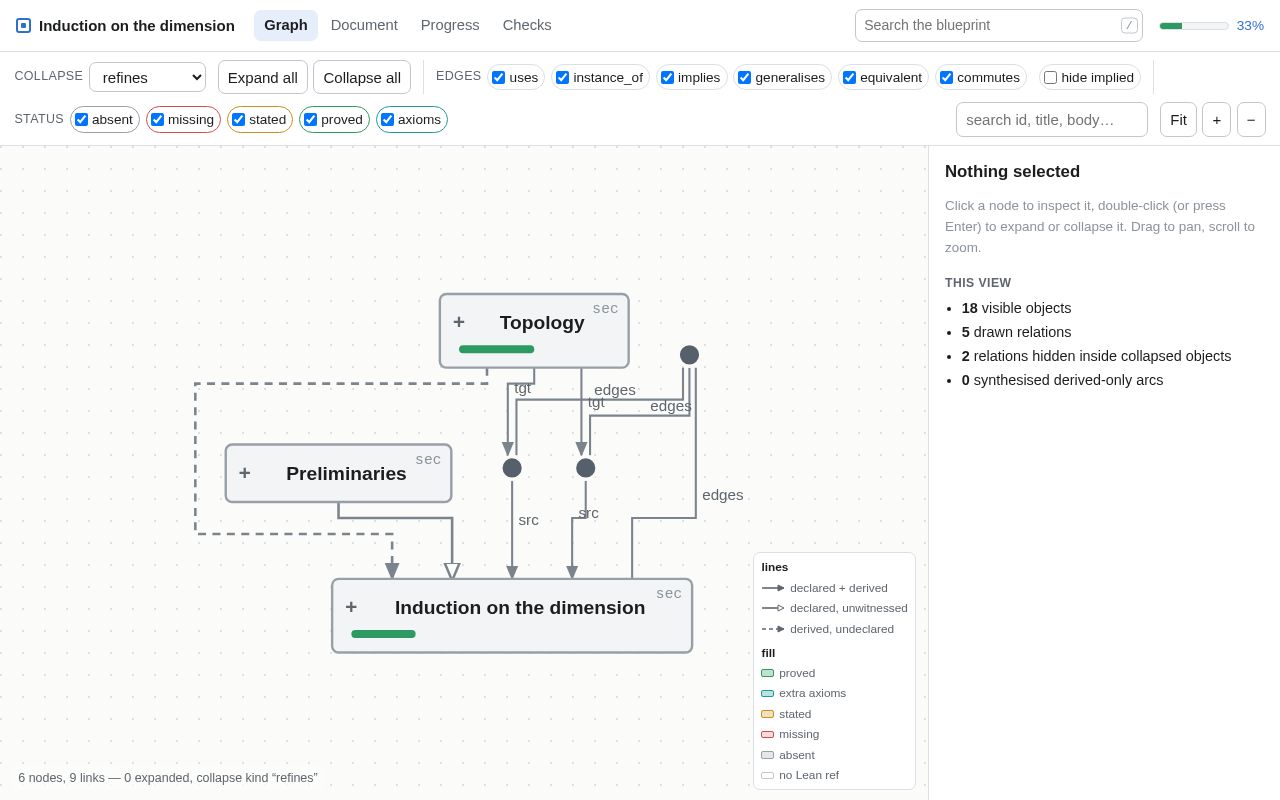Open the Document tab
Image resolution: width=1280 pixels, height=800 pixels.
[x=364, y=25]
